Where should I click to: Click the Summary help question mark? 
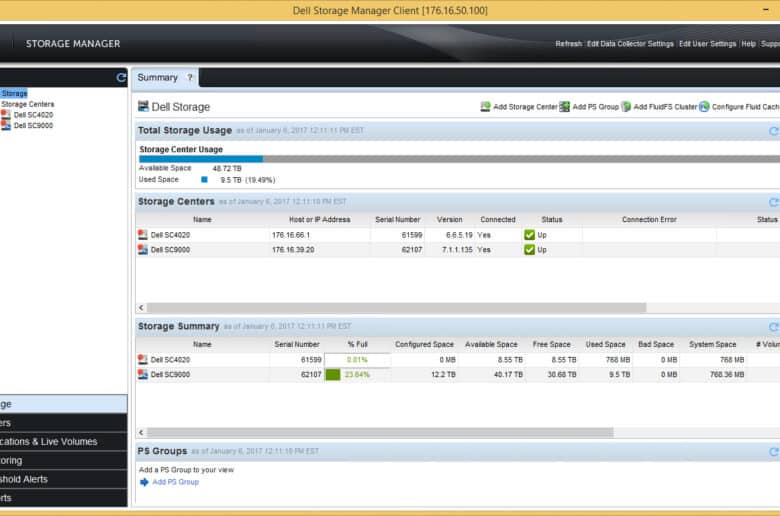190,78
